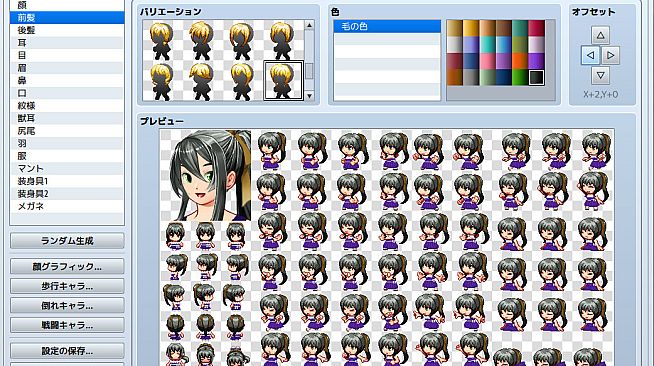Choose the white-silver color swatch
Screen dimensions: 654x366
tap(455, 45)
